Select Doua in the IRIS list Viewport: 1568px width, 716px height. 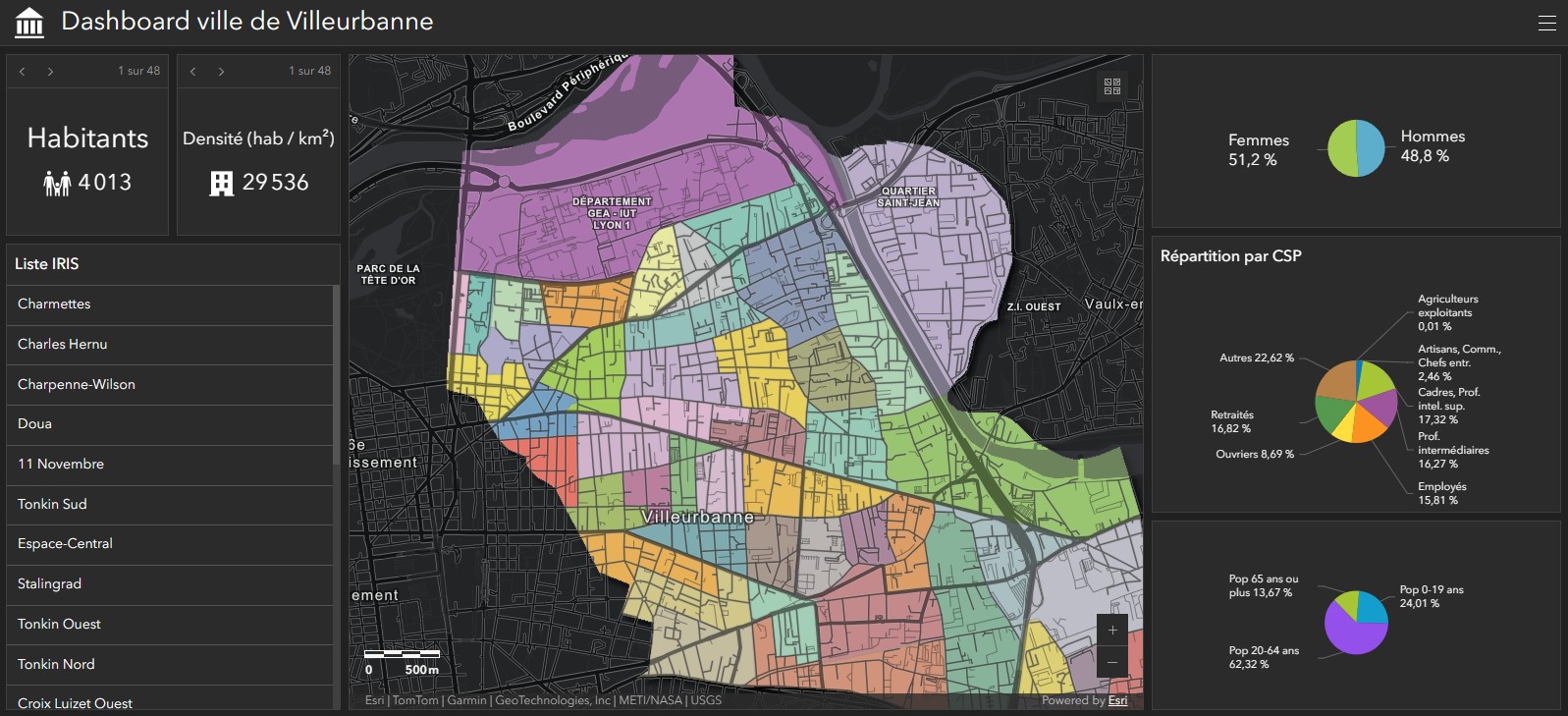coord(170,424)
